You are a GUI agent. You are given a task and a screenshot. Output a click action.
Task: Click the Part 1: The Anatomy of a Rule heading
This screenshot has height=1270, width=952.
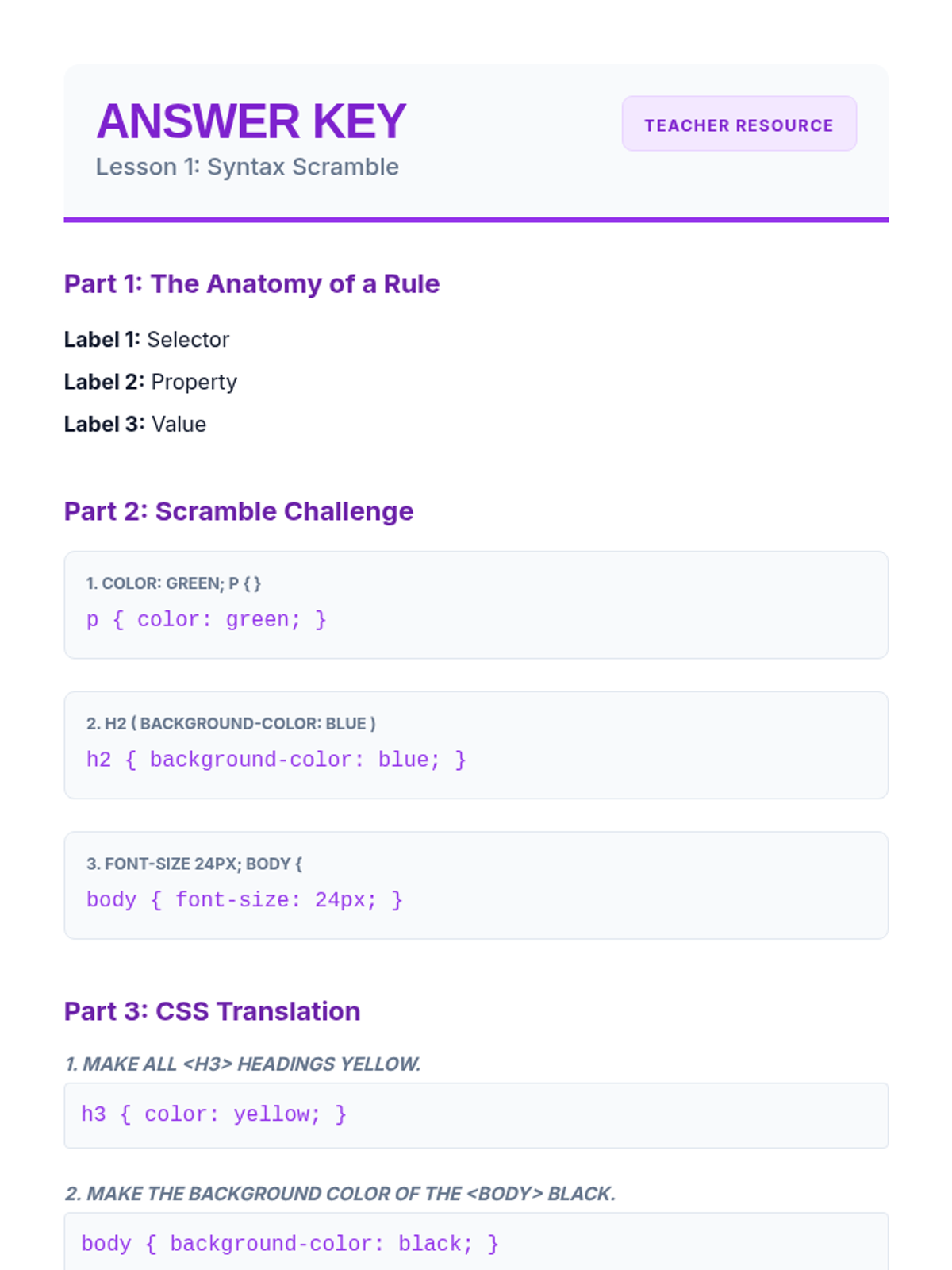click(251, 283)
